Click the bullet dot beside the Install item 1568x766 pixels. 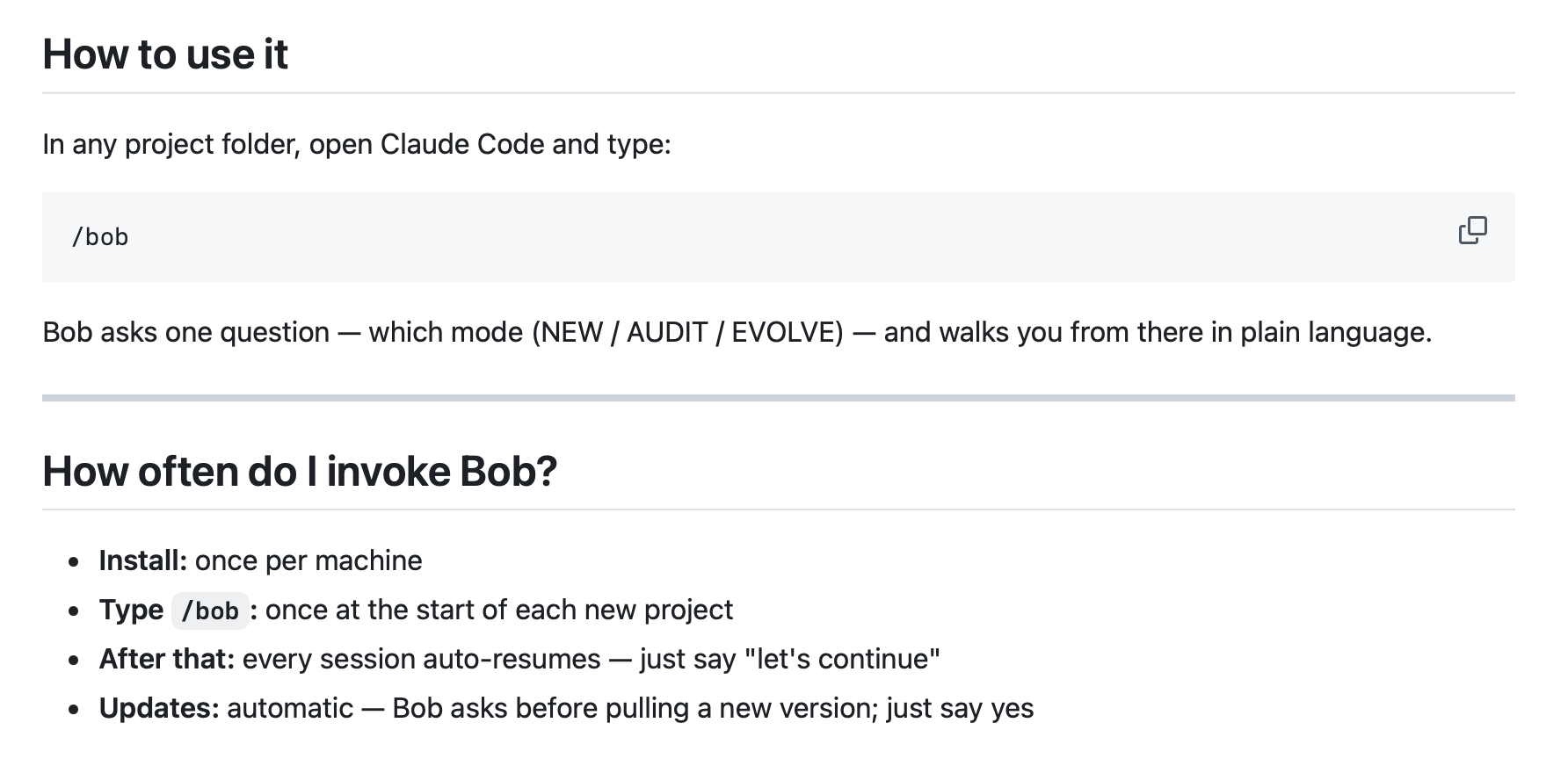[x=75, y=562]
